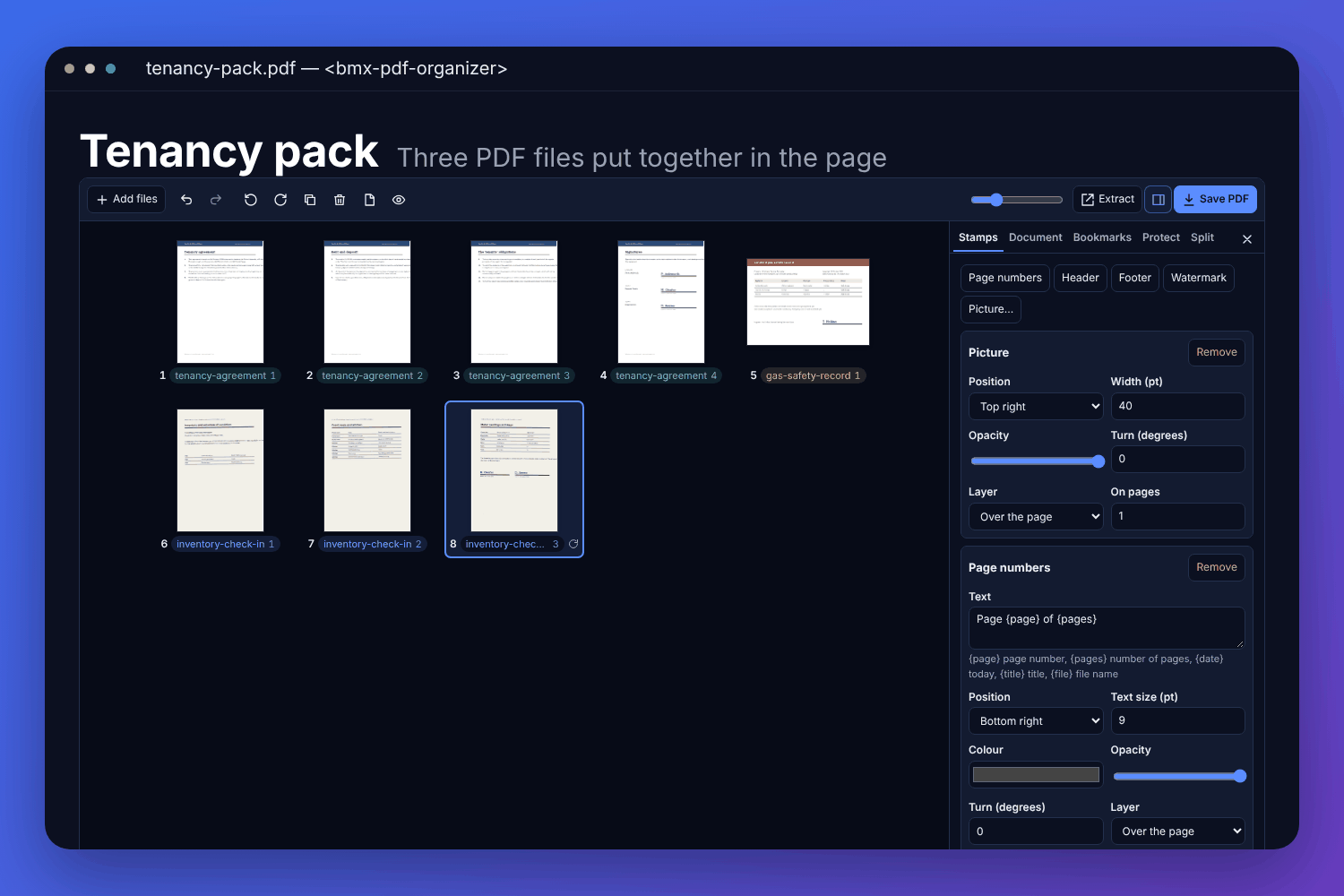Screen dimensions: 1344x896
Task: Close the Stamps side panel
Action: (x=1247, y=239)
